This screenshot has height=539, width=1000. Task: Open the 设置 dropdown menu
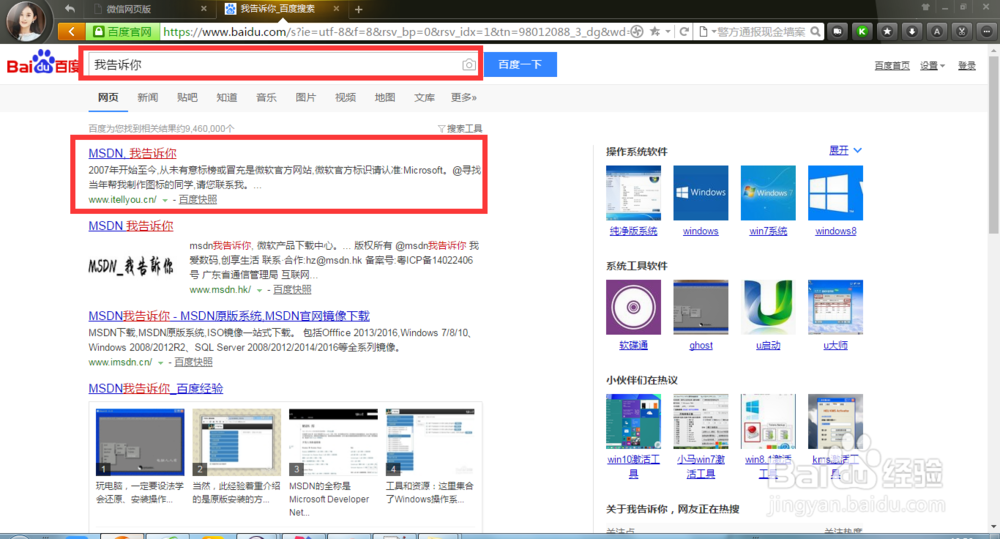(932, 66)
